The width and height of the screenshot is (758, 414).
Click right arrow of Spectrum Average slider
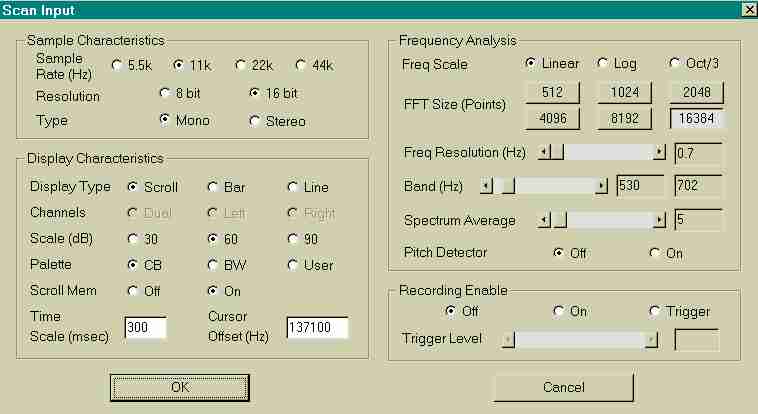tap(659, 220)
